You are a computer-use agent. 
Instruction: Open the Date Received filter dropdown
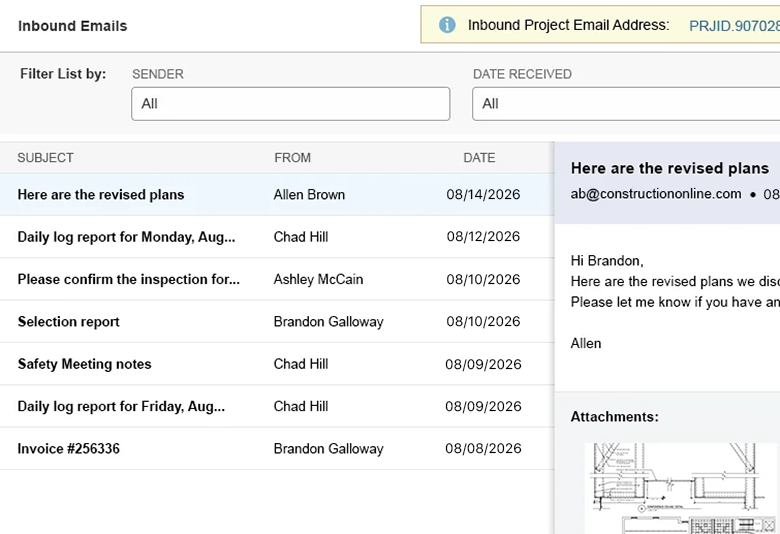click(626, 104)
